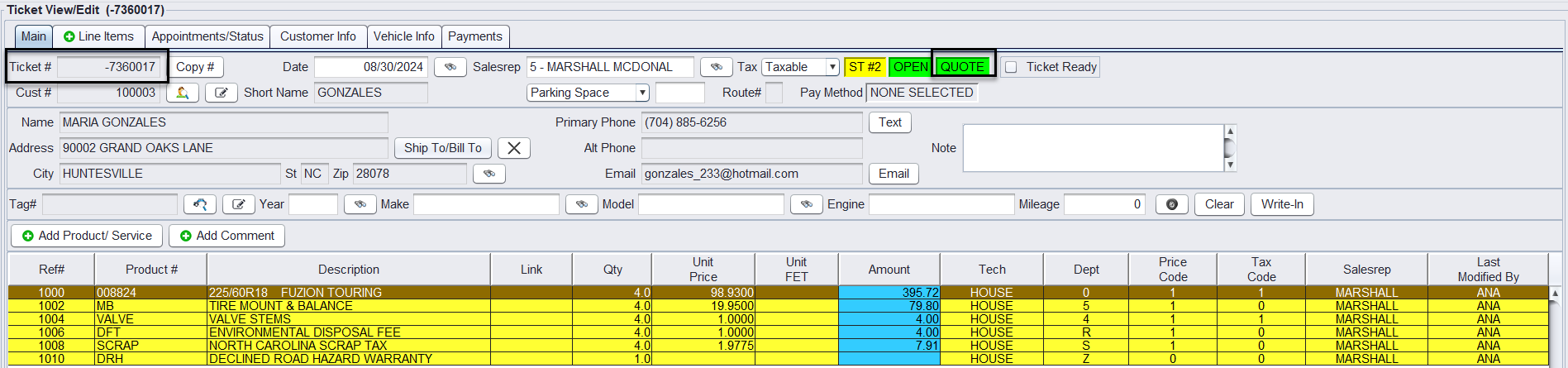Open the Parking Space dropdown

(641, 93)
